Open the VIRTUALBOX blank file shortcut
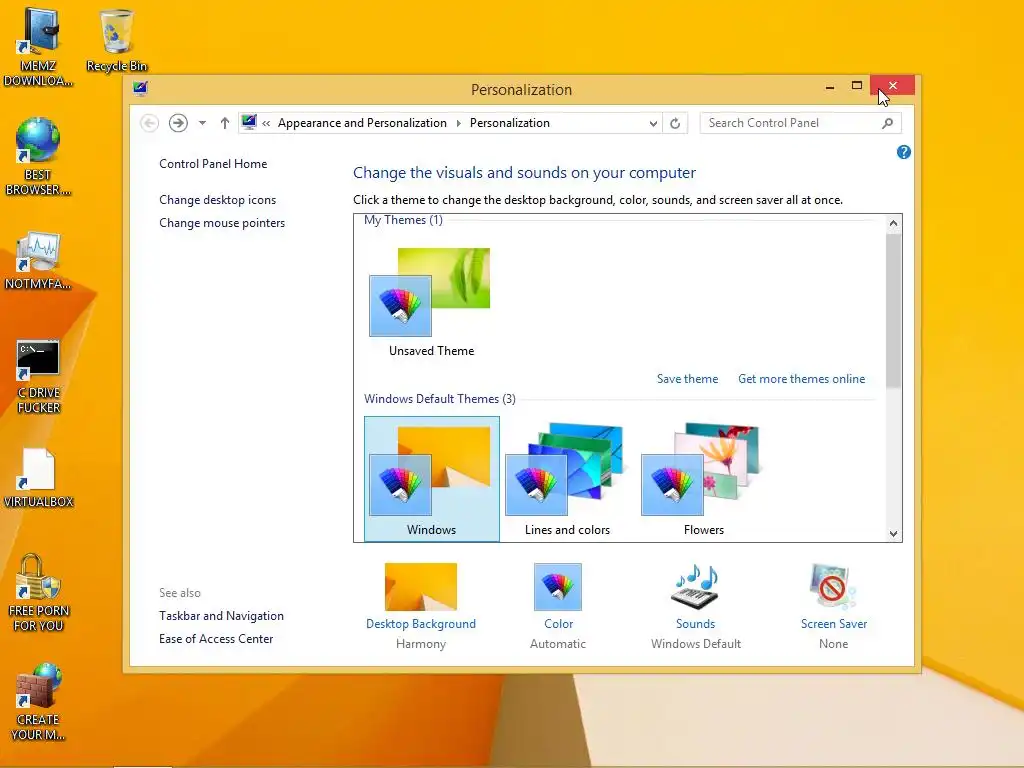Screen dimensions: 1024x768 coord(38,477)
